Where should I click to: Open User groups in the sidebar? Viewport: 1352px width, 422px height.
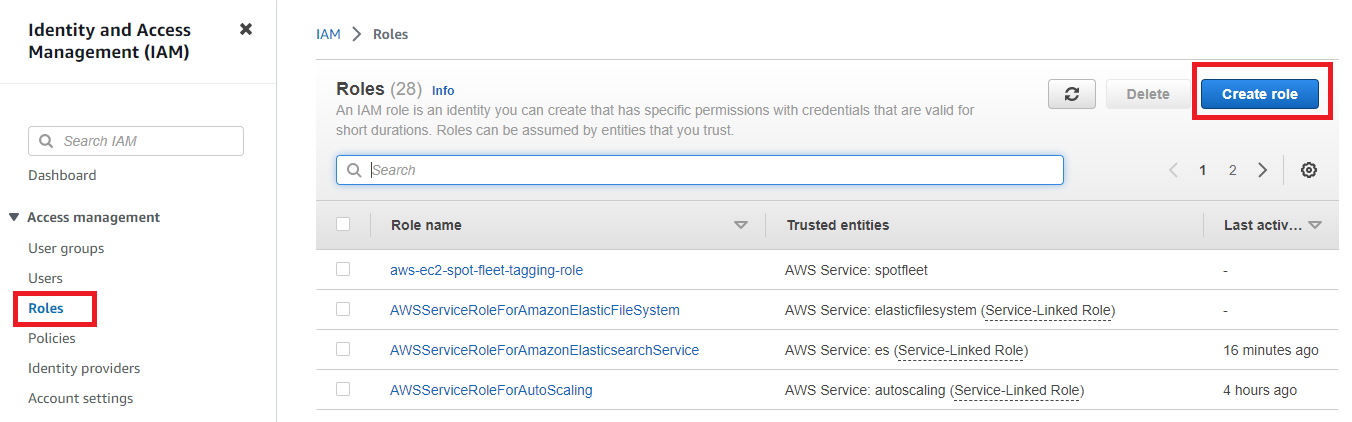[x=66, y=248]
